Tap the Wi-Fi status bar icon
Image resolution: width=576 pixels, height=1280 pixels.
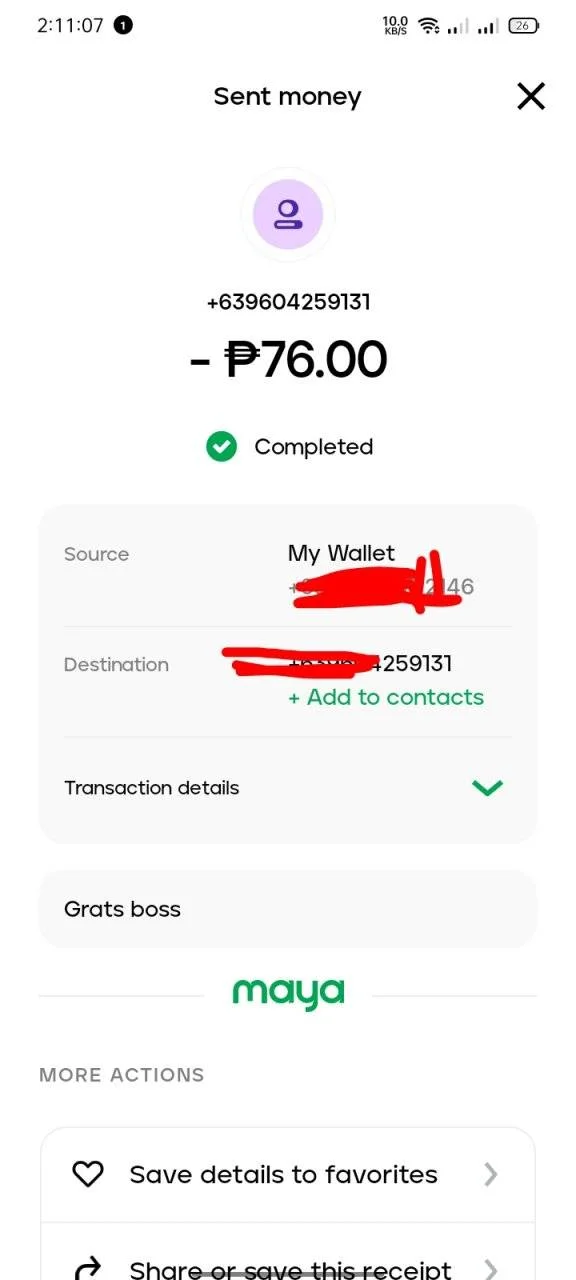(x=429, y=26)
